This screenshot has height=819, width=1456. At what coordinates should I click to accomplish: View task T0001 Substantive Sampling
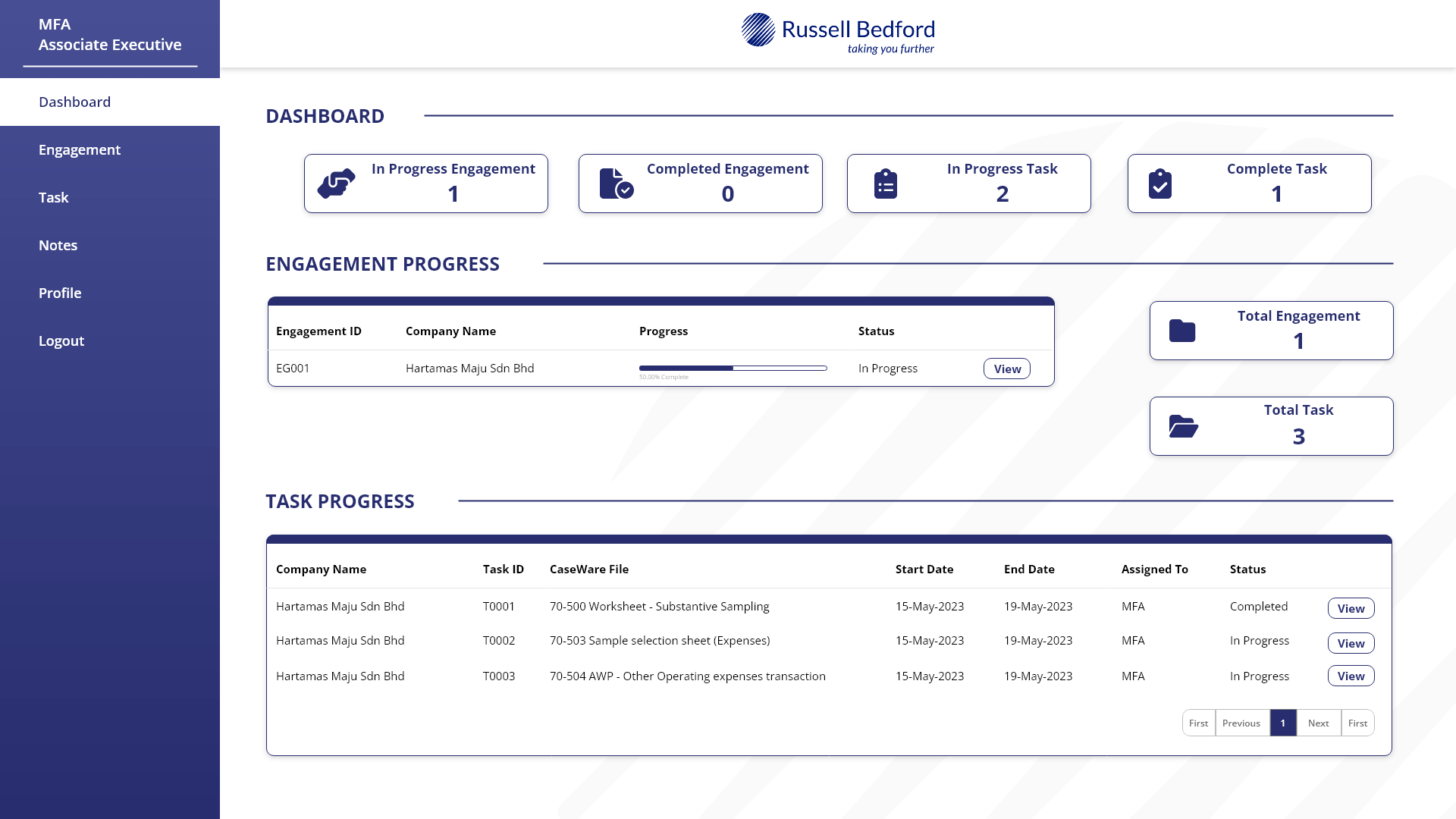click(x=1351, y=608)
